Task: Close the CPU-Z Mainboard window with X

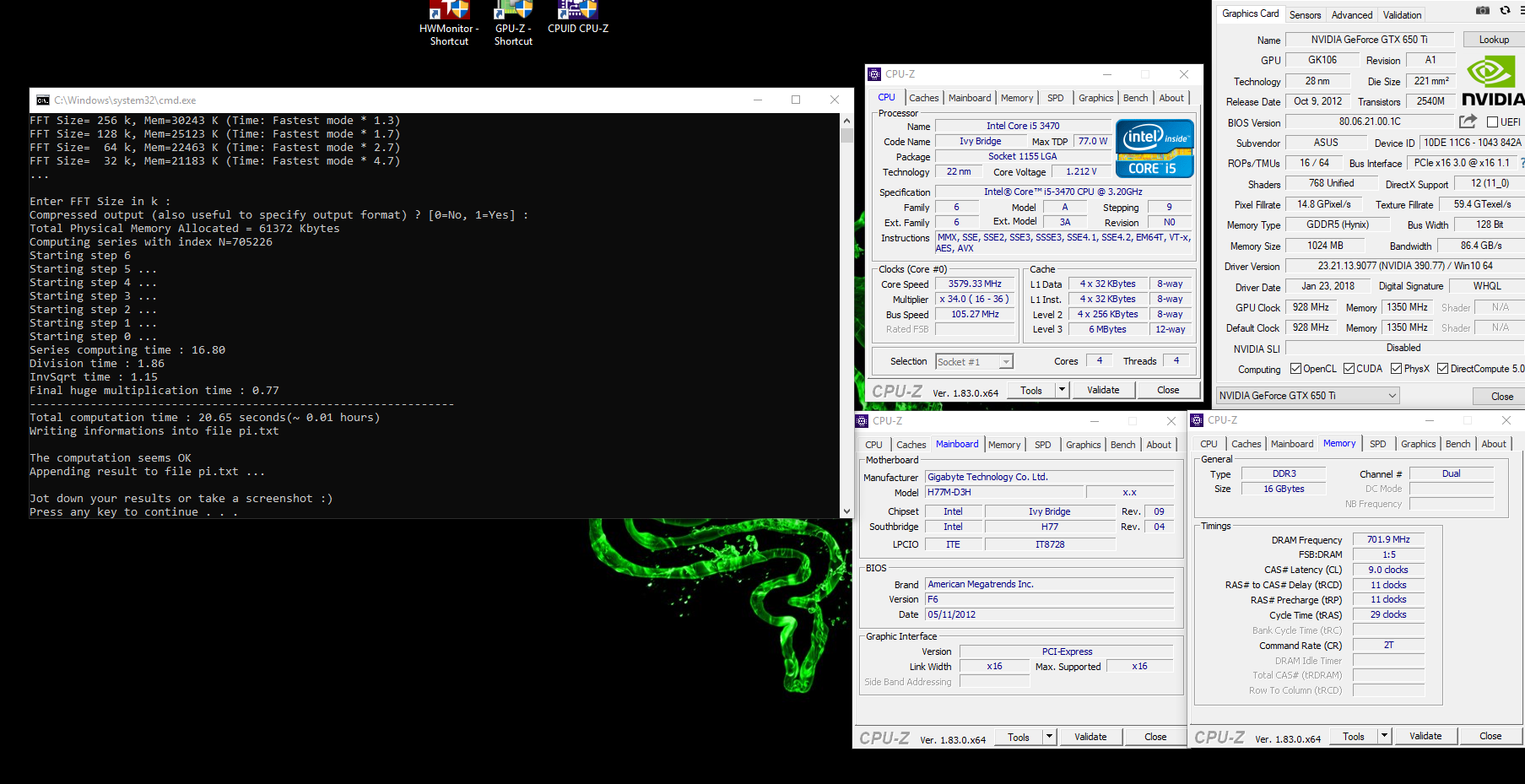Action: click(x=1171, y=421)
